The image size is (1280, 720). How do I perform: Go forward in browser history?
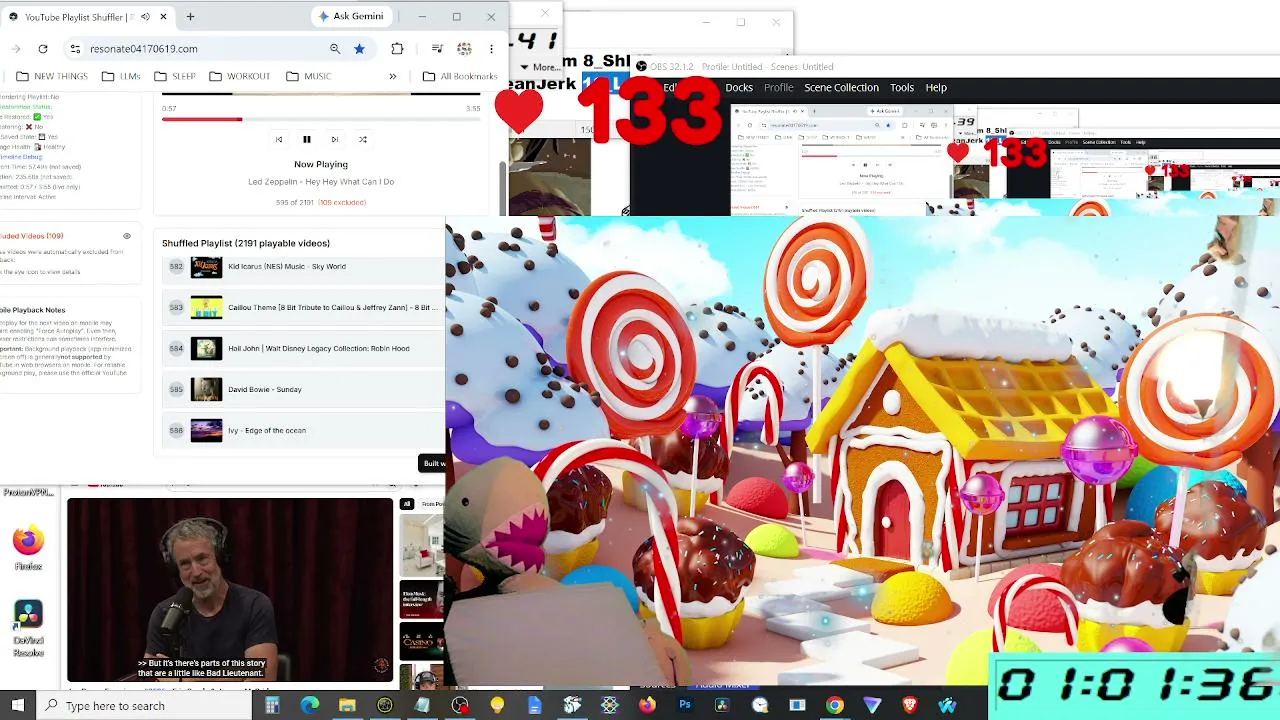click(16, 48)
